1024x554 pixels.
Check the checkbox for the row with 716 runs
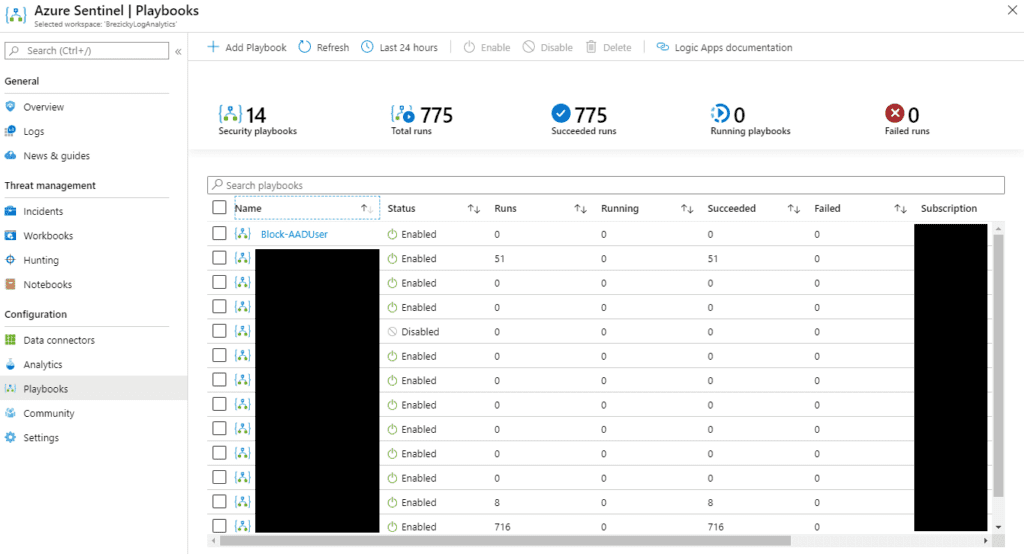219,526
